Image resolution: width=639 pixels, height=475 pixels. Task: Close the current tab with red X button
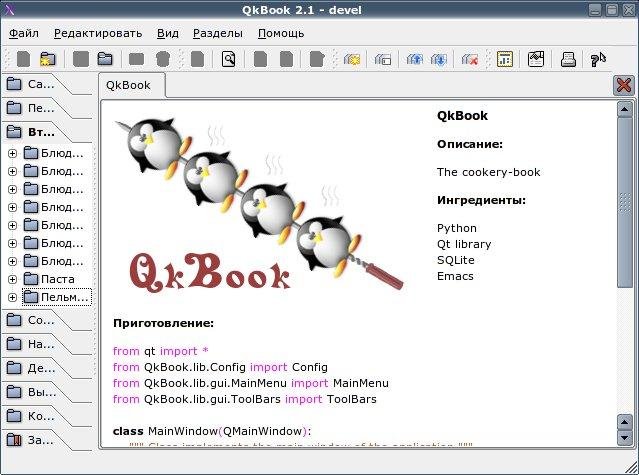click(x=624, y=86)
